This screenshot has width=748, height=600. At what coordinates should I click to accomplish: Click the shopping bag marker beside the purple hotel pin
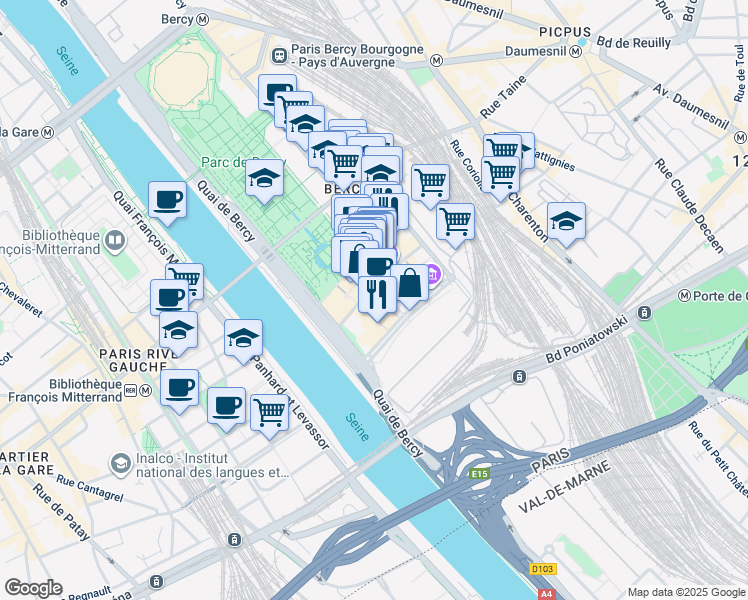410,287
